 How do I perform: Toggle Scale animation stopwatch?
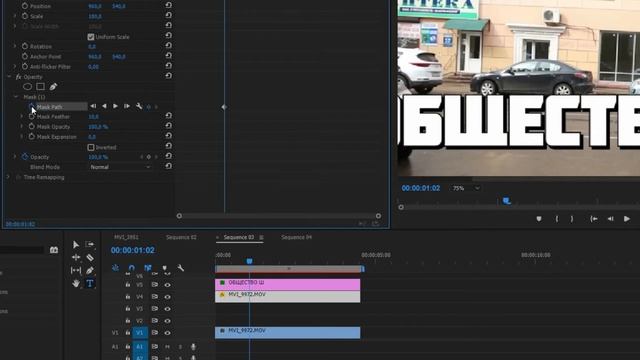[x=25, y=16]
